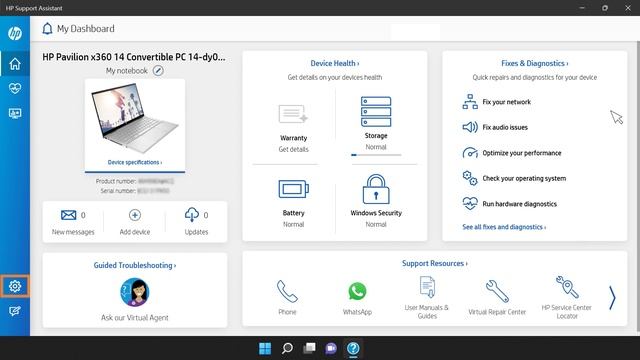Click the Fix your network icon
Image resolution: width=640 pixels, height=360 pixels.
[470, 102]
